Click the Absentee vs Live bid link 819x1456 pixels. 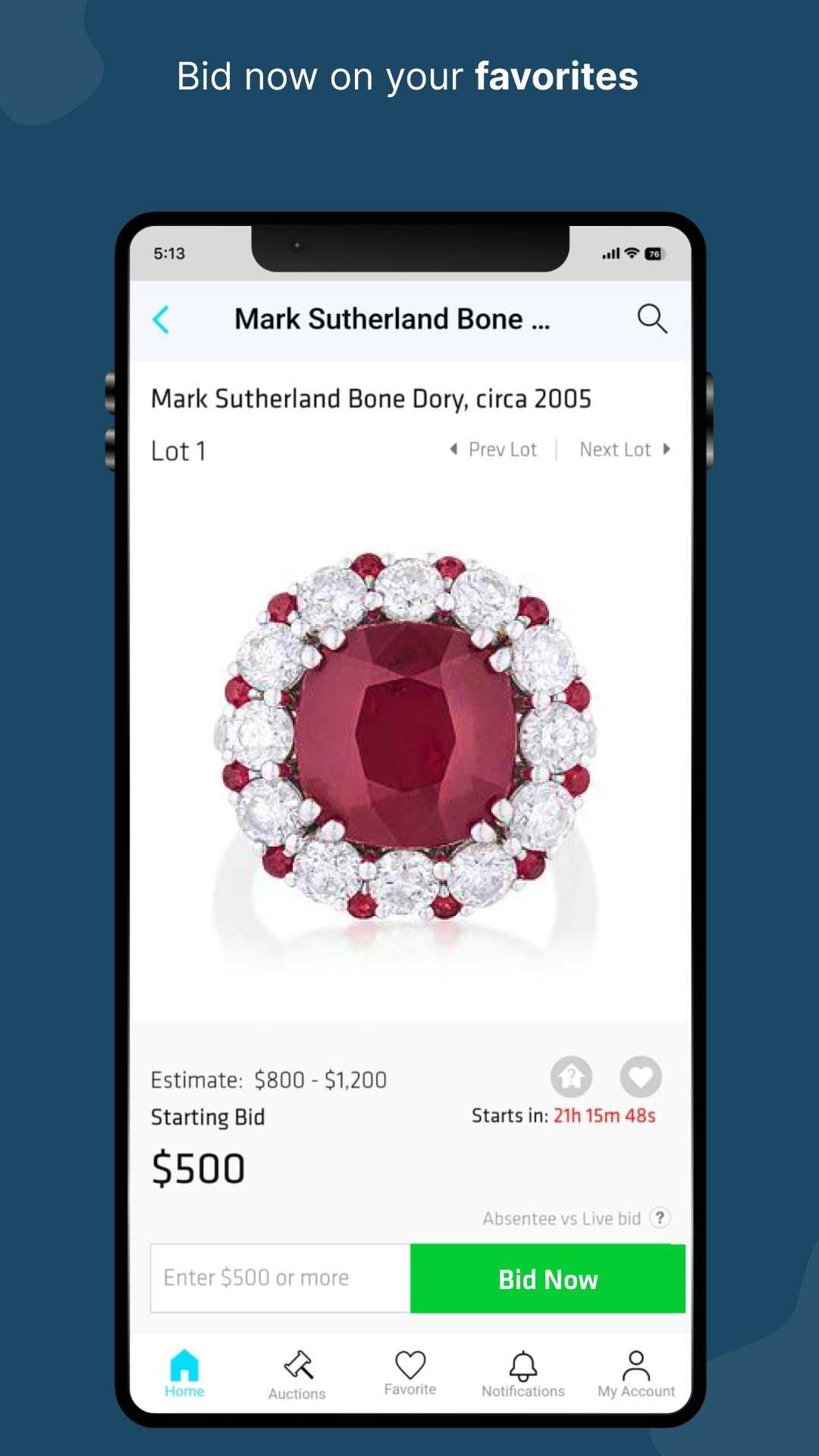pos(562,1219)
